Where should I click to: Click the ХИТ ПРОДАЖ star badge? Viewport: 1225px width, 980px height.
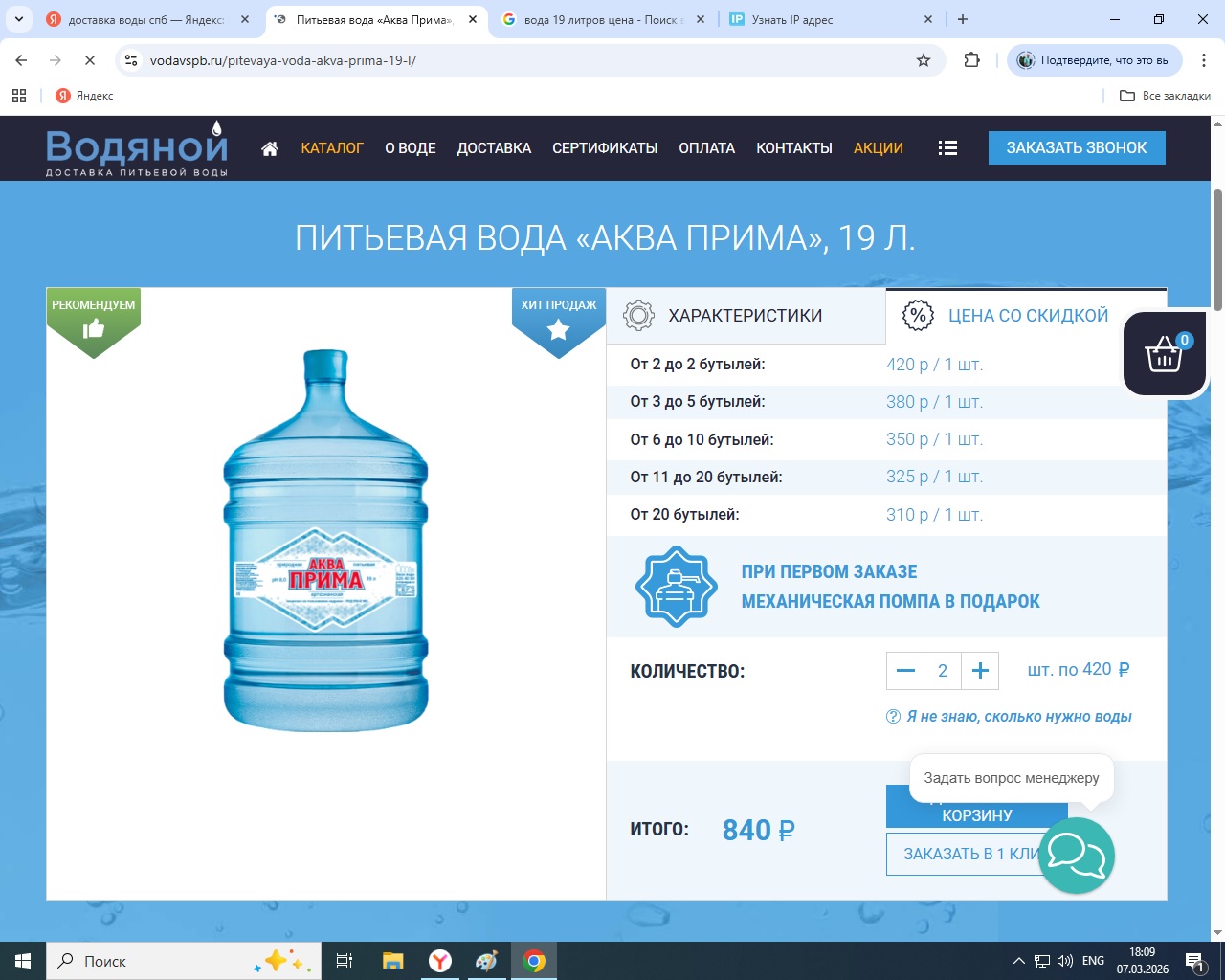559,323
